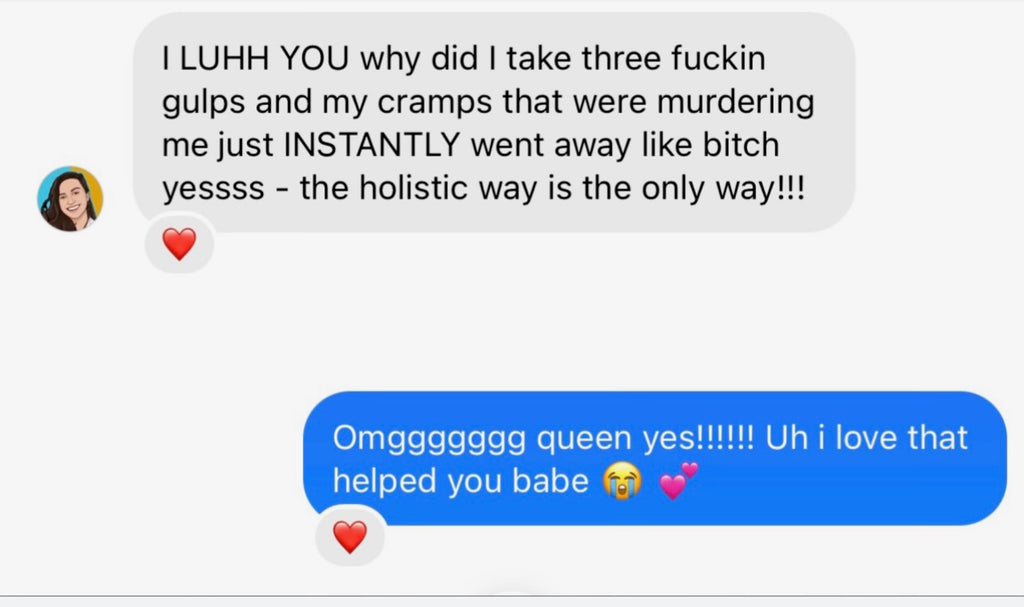Select the gray received message bubble
The width and height of the screenshot is (1024, 607).
tap(494, 122)
